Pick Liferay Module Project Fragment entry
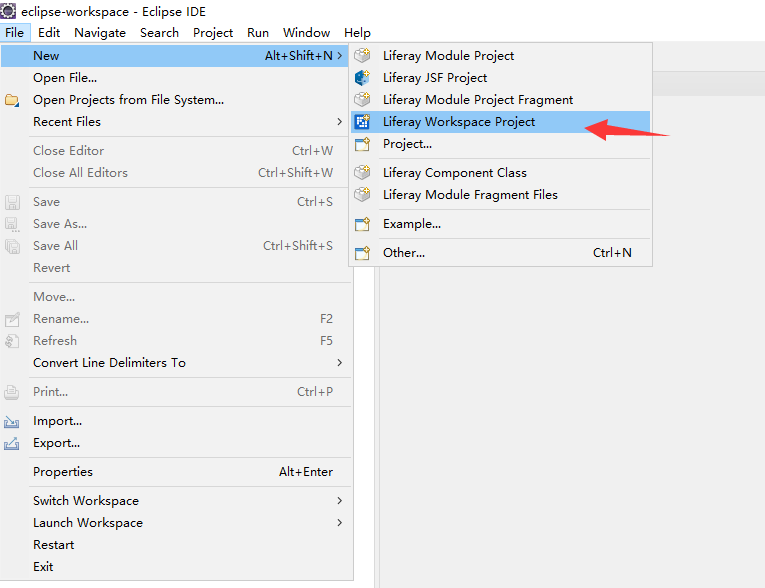The image size is (765, 588). [x=501, y=100]
